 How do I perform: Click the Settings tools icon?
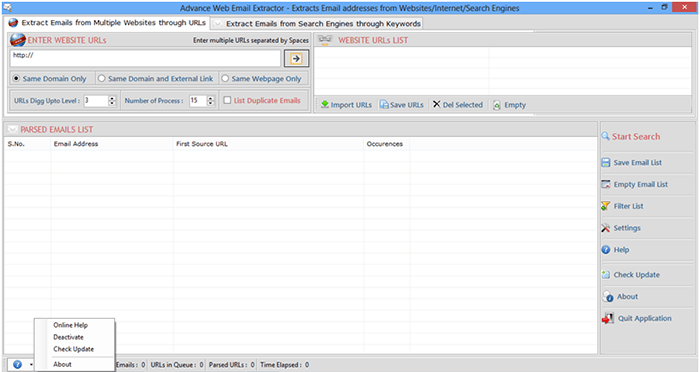[x=605, y=228]
